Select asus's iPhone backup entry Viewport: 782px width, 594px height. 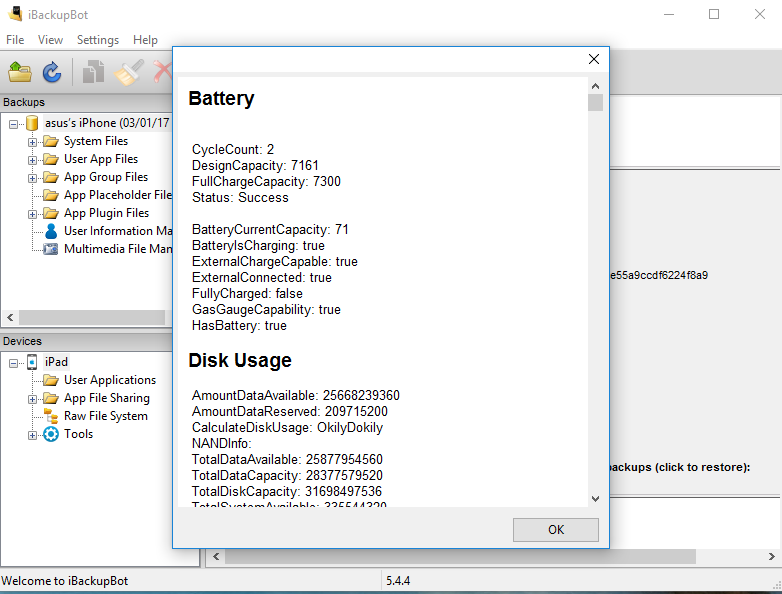(107, 123)
